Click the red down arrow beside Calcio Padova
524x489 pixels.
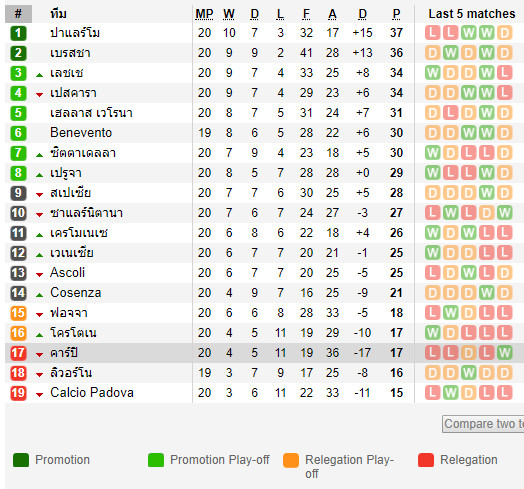(x=39, y=395)
